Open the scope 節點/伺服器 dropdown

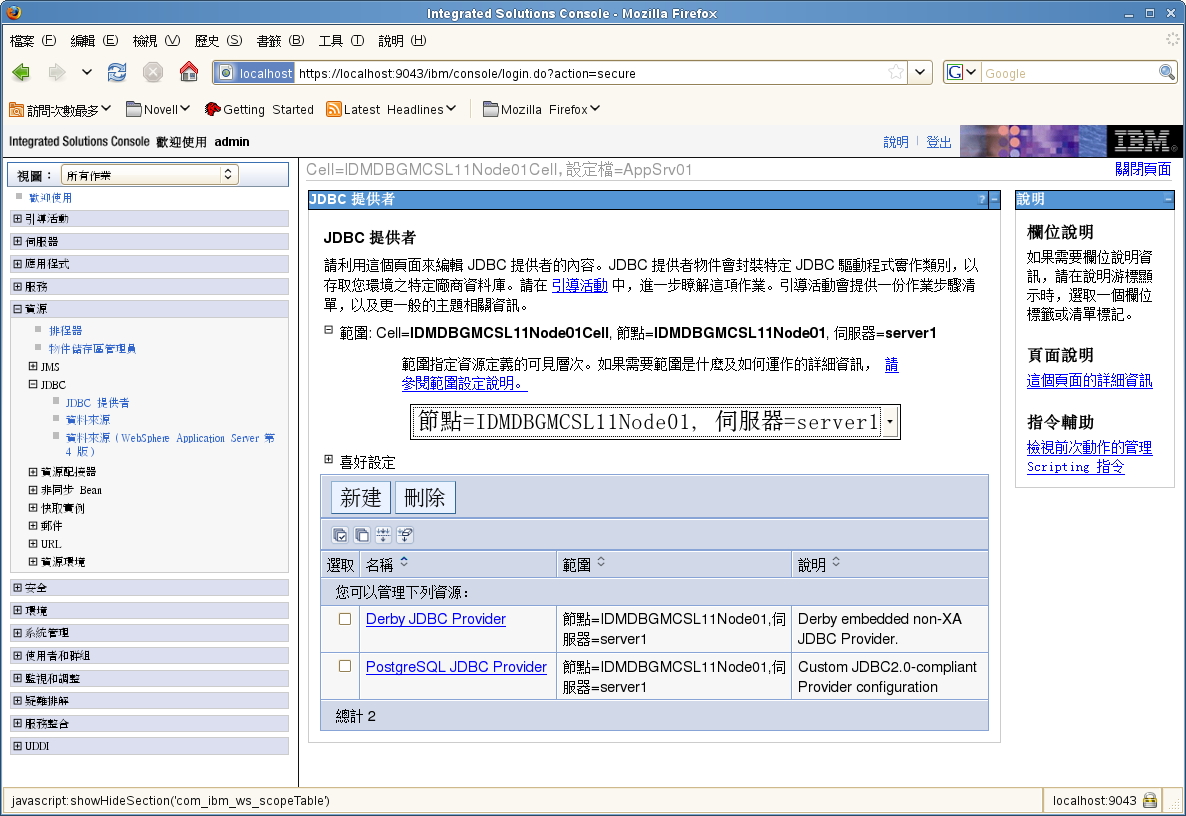(x=655, y=422)
